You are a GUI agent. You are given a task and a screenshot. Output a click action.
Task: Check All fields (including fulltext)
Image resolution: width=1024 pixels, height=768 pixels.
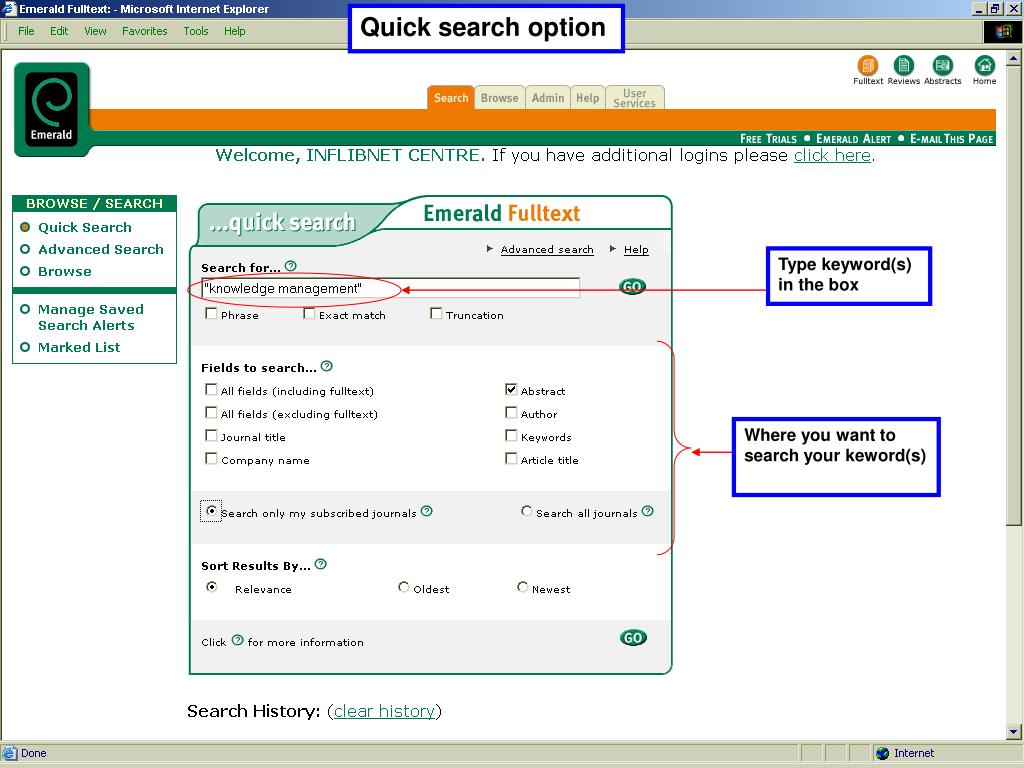pos(211,390)
